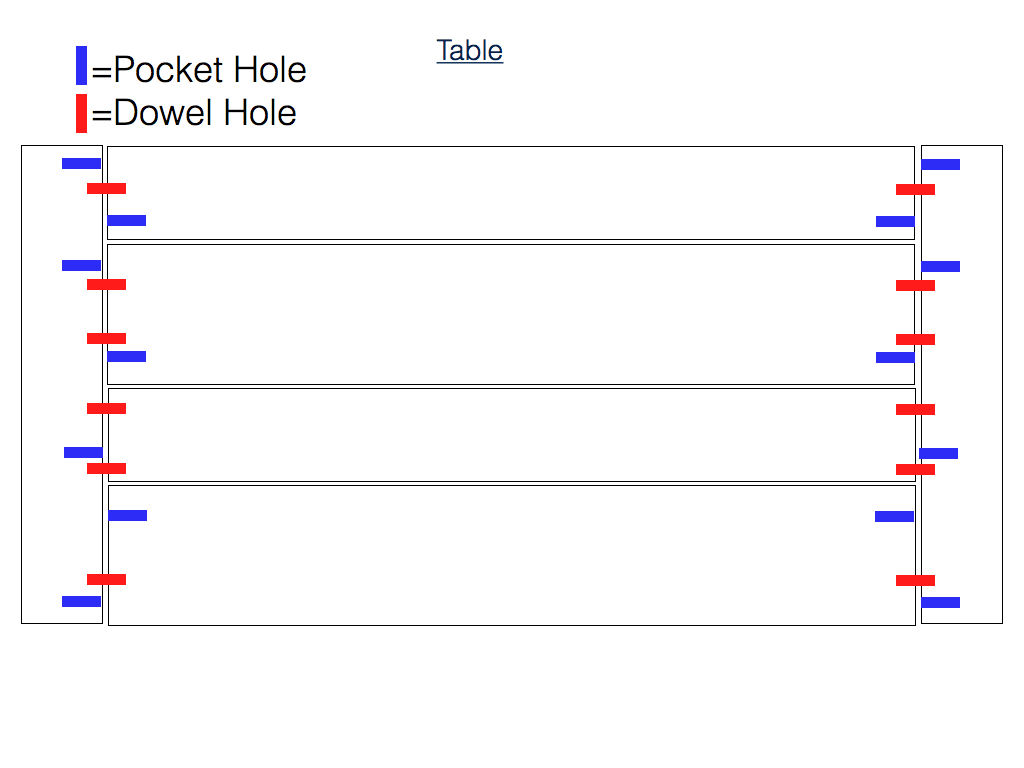Viewport: 1024px width, 768px height.
Task: Click bottommost red dowel marker on right side
Action: coord(916,581)
